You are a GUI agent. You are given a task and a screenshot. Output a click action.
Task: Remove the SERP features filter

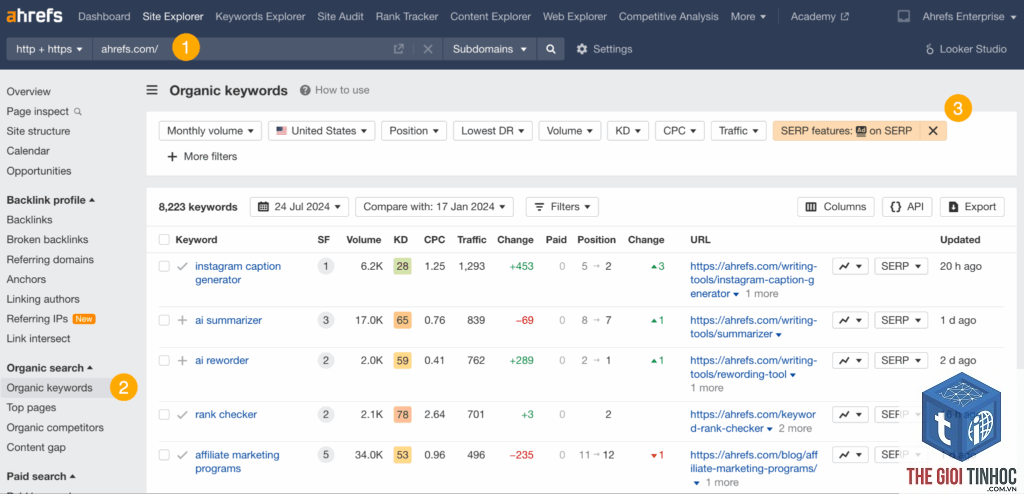[x=933, y=131]
